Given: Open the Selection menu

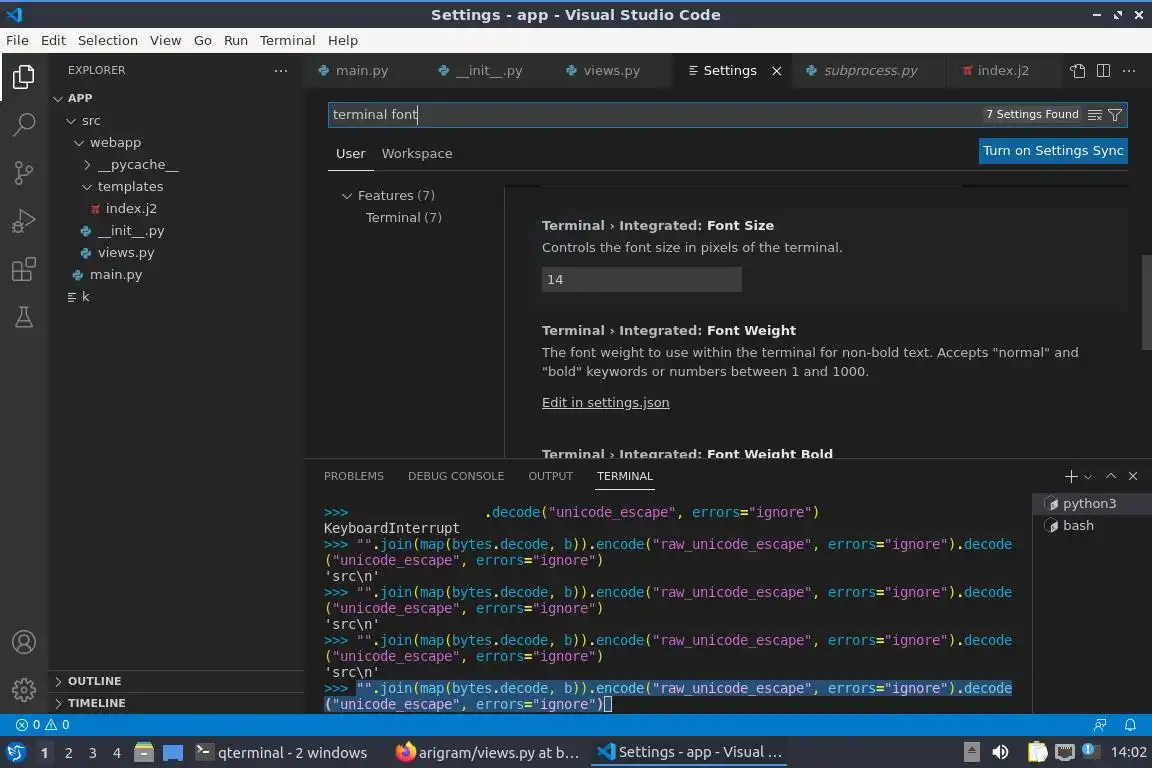Looking at the screenshot, I should [107, 40].
